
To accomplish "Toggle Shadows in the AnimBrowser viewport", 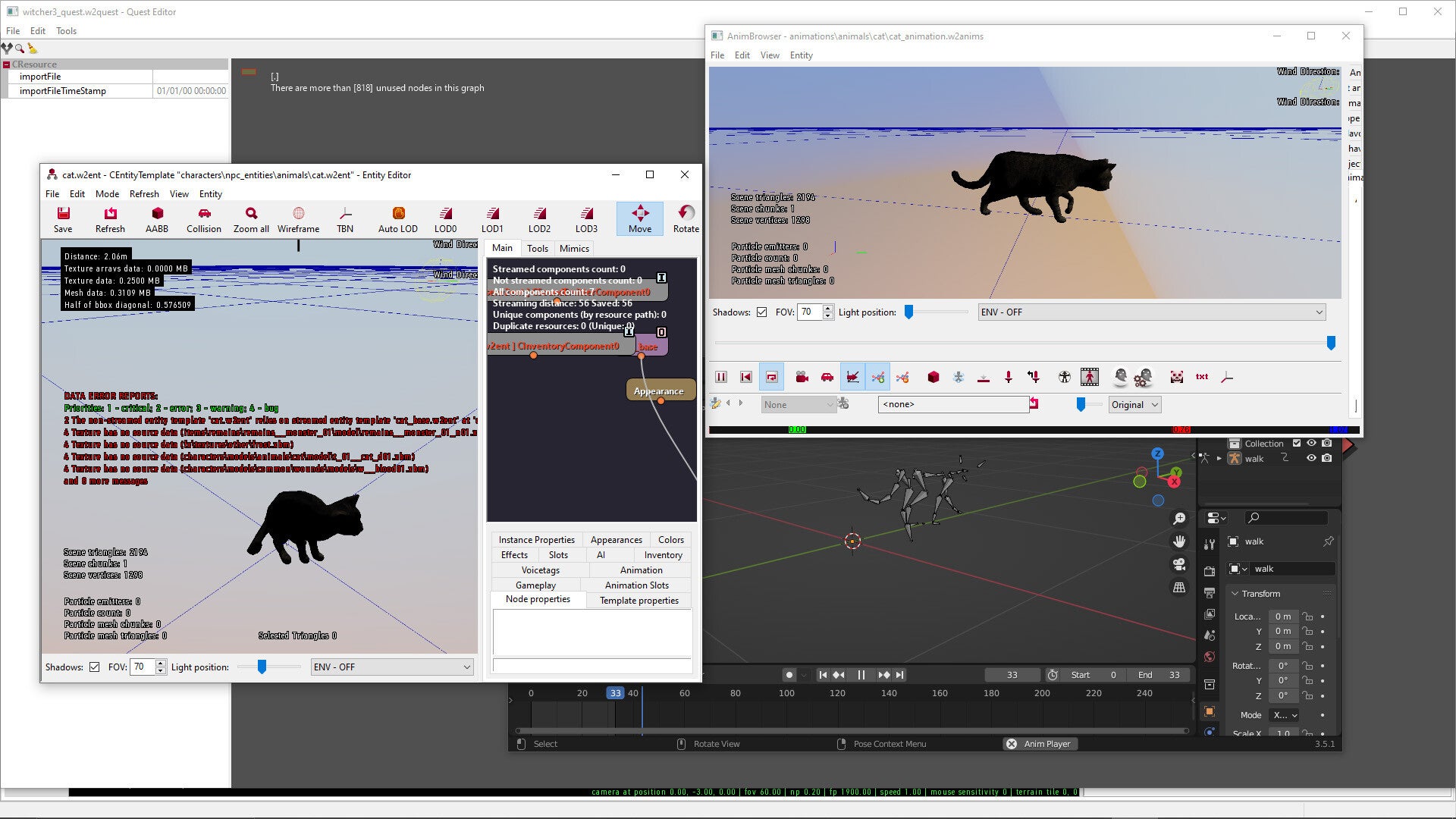I will [761, 312].
